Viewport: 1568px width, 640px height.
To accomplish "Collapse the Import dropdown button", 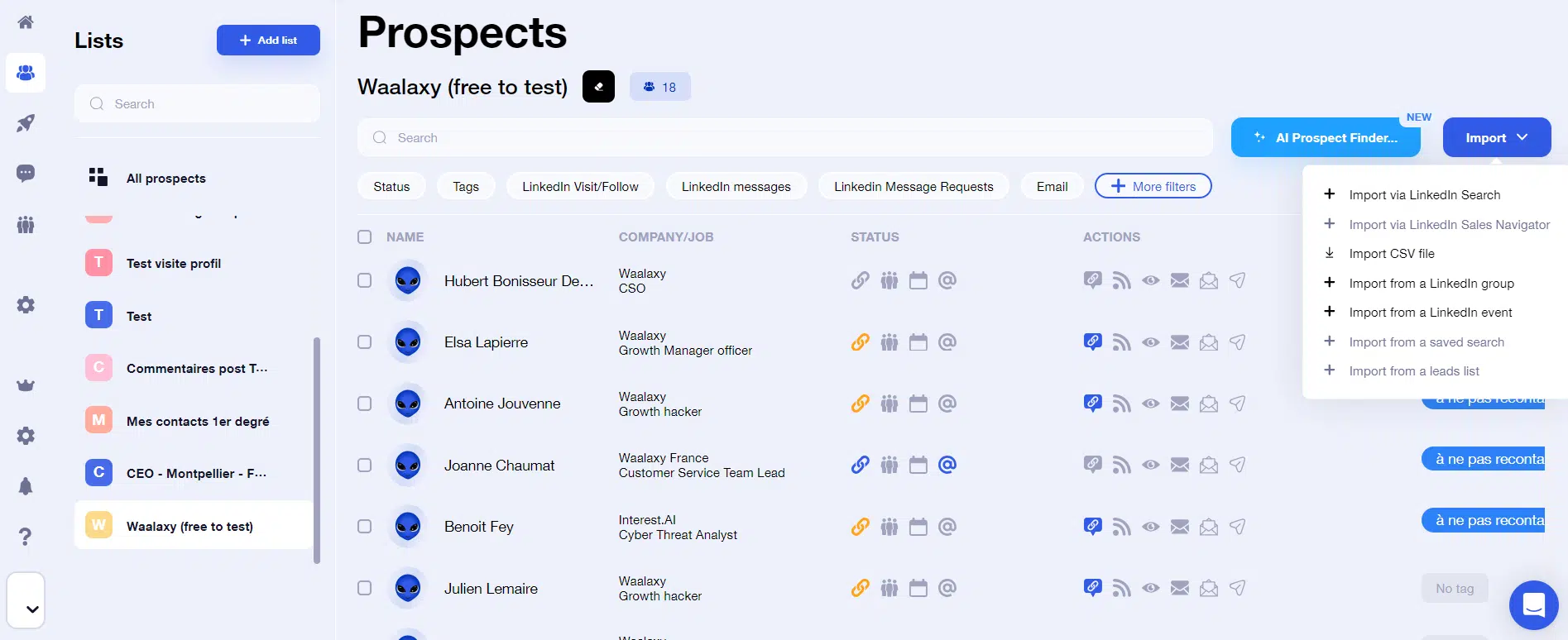I will [x=1496, y=138].
